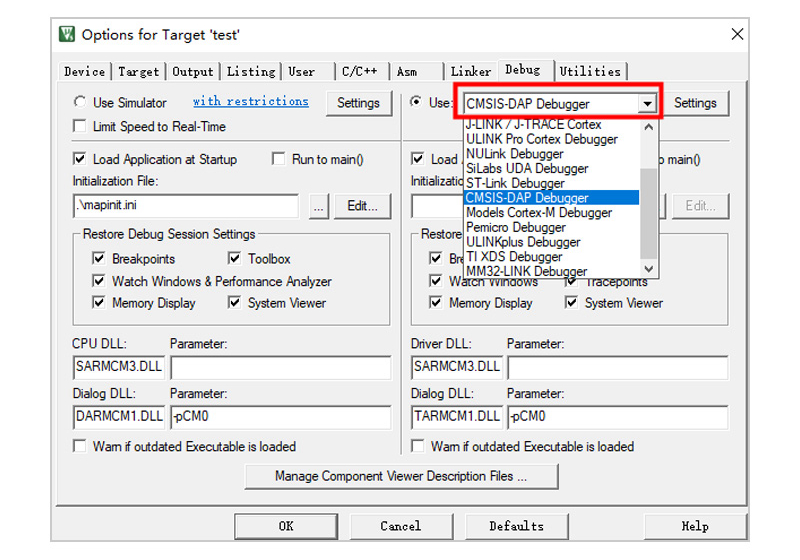
Task: Open the debugger selection combo box arrow
Action: coord(648,104)
